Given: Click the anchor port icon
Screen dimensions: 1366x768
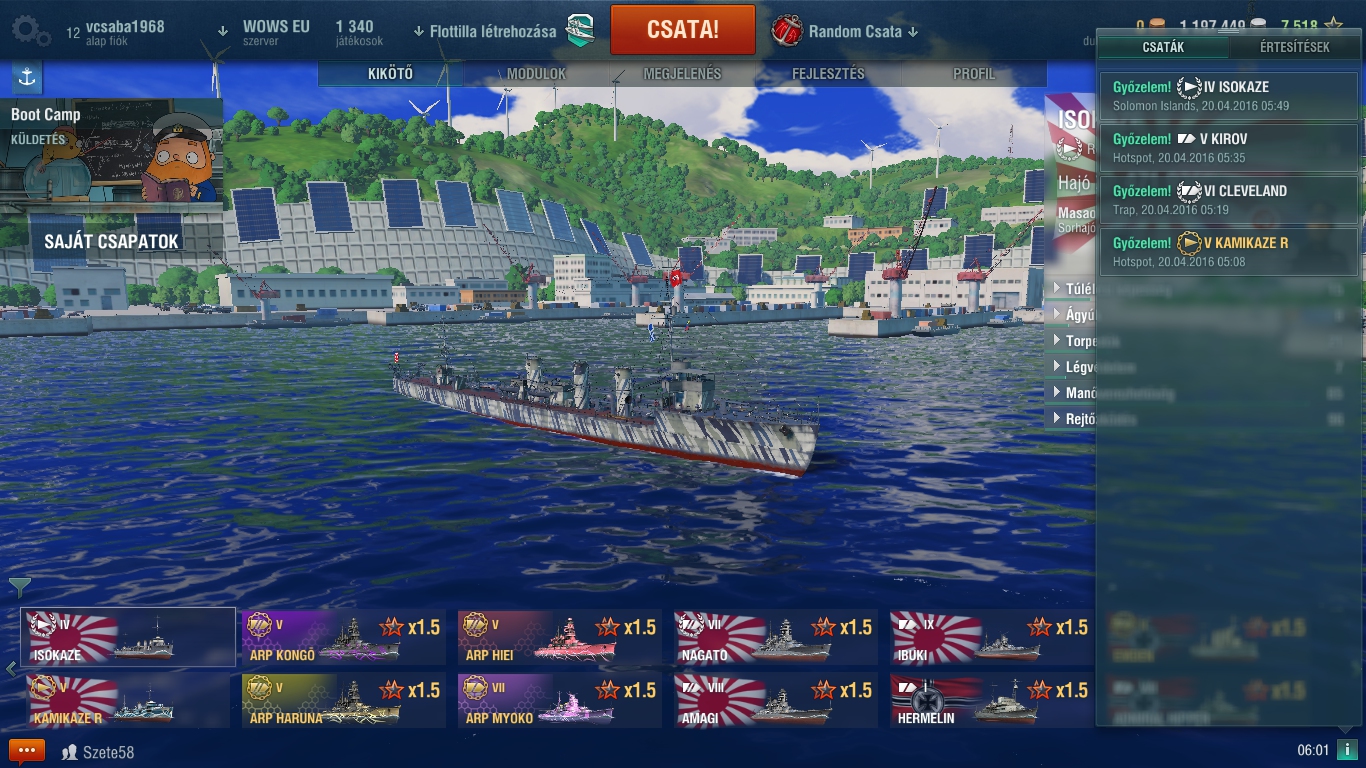Looking at the screenshot, I should (27, 77).
